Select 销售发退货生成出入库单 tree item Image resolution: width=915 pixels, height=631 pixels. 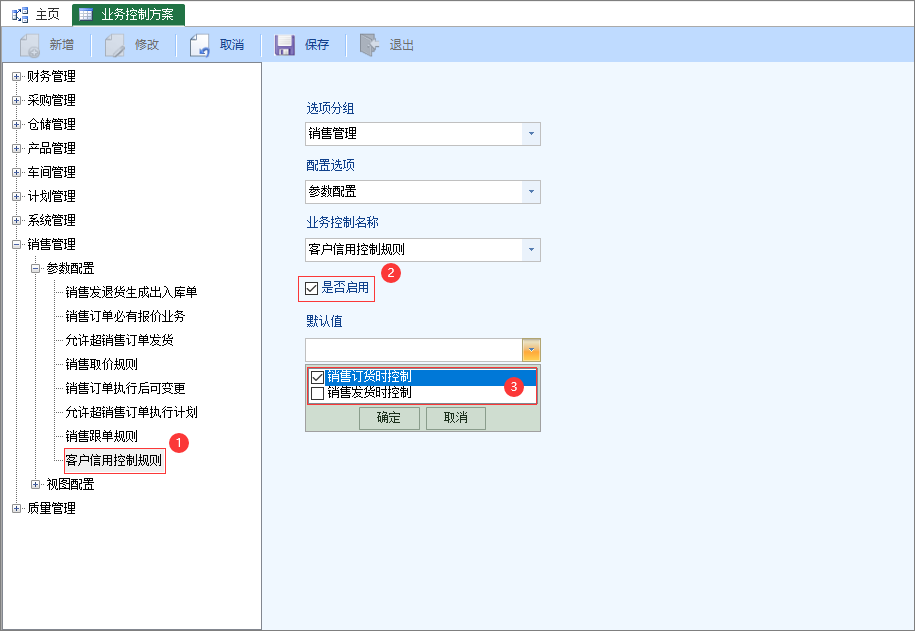point(131,292)
